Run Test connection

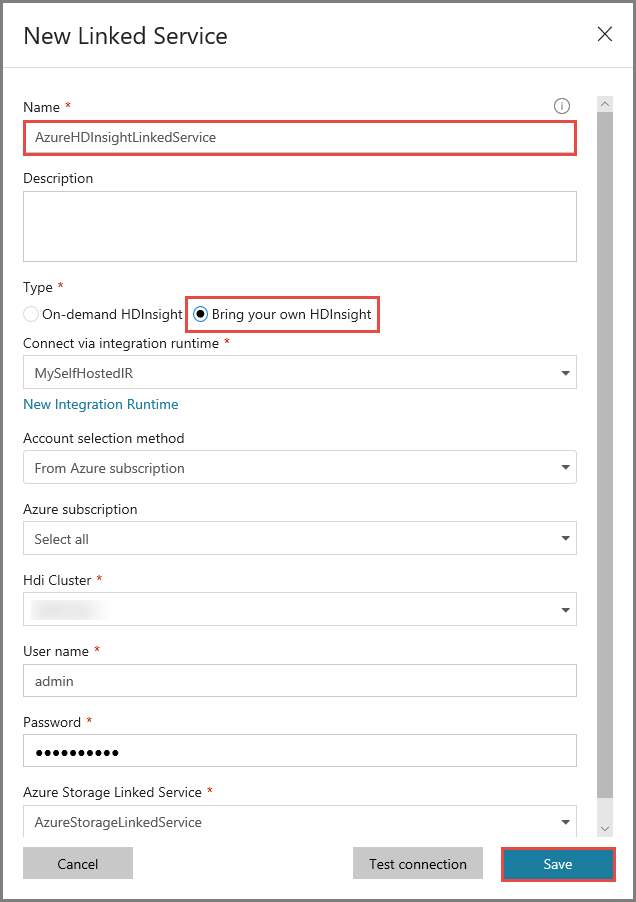[417, 863]
